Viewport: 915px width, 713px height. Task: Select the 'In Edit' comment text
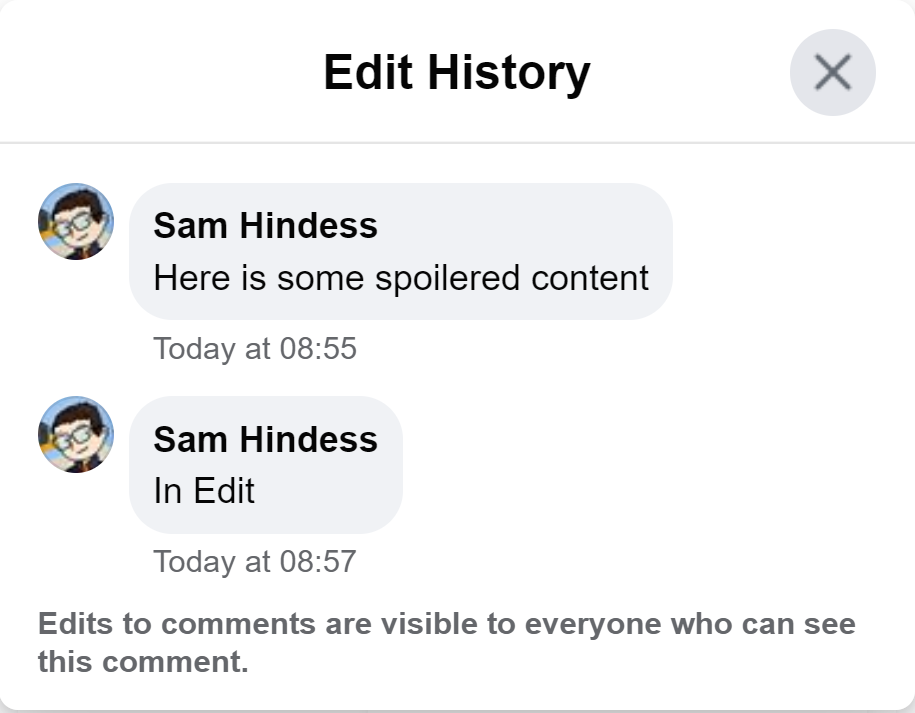pos(204,491)
